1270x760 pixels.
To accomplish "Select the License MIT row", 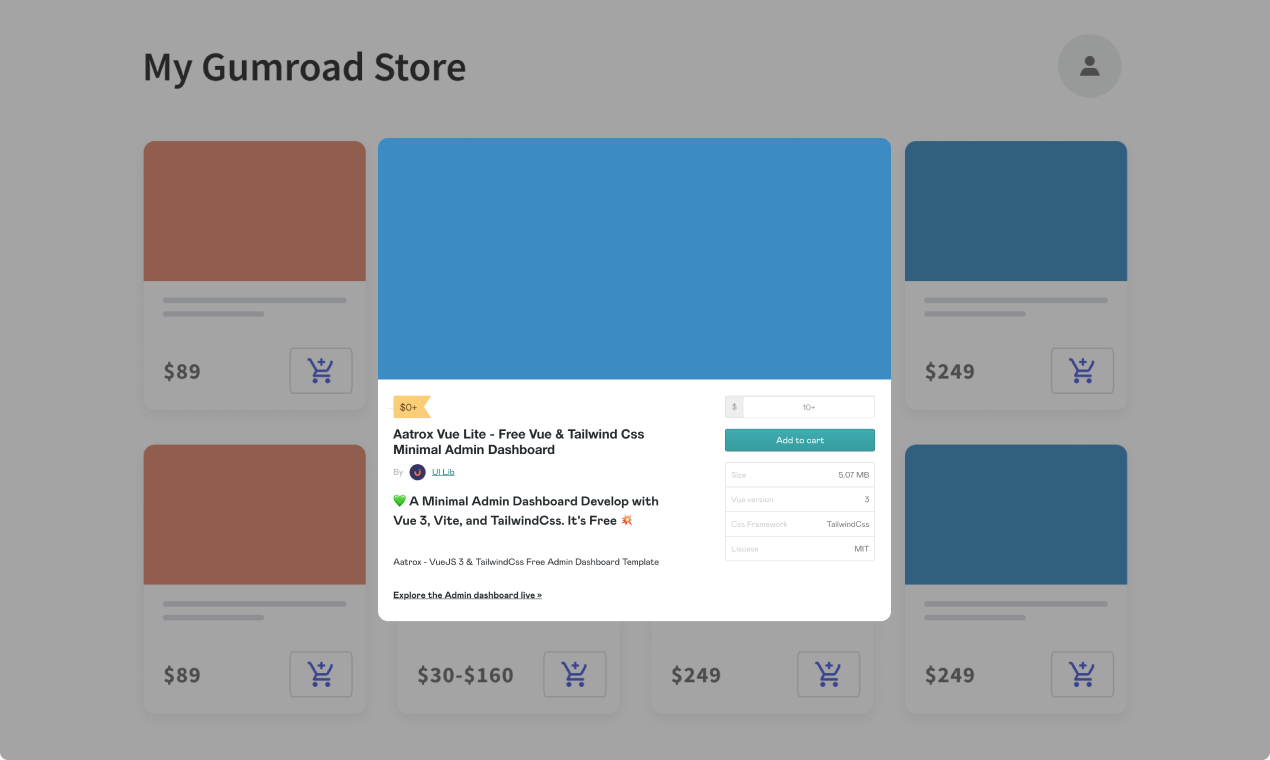I will pyautogui.click(x=800, y=549).
